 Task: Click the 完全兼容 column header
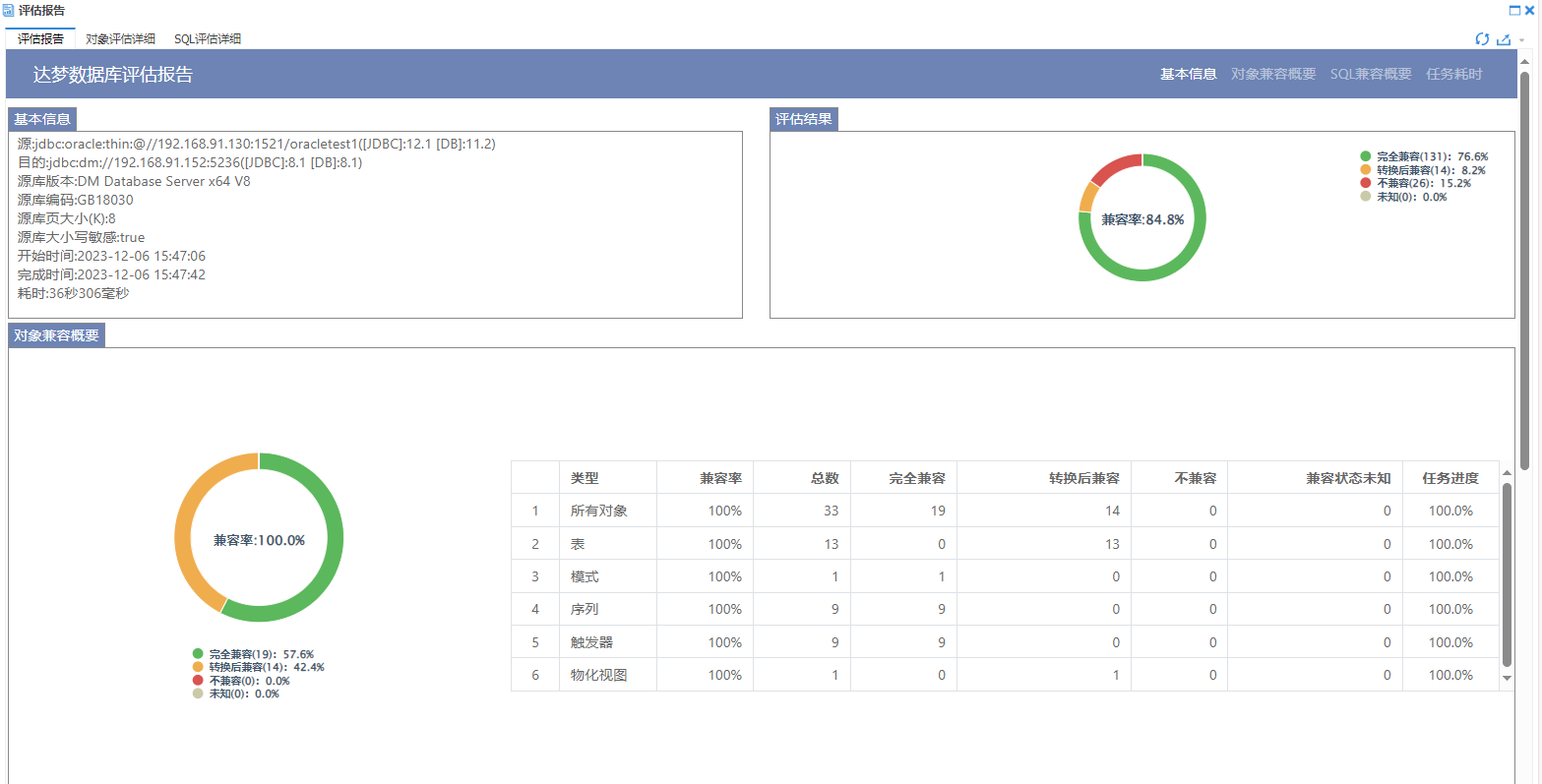click(x=903, y=478)
